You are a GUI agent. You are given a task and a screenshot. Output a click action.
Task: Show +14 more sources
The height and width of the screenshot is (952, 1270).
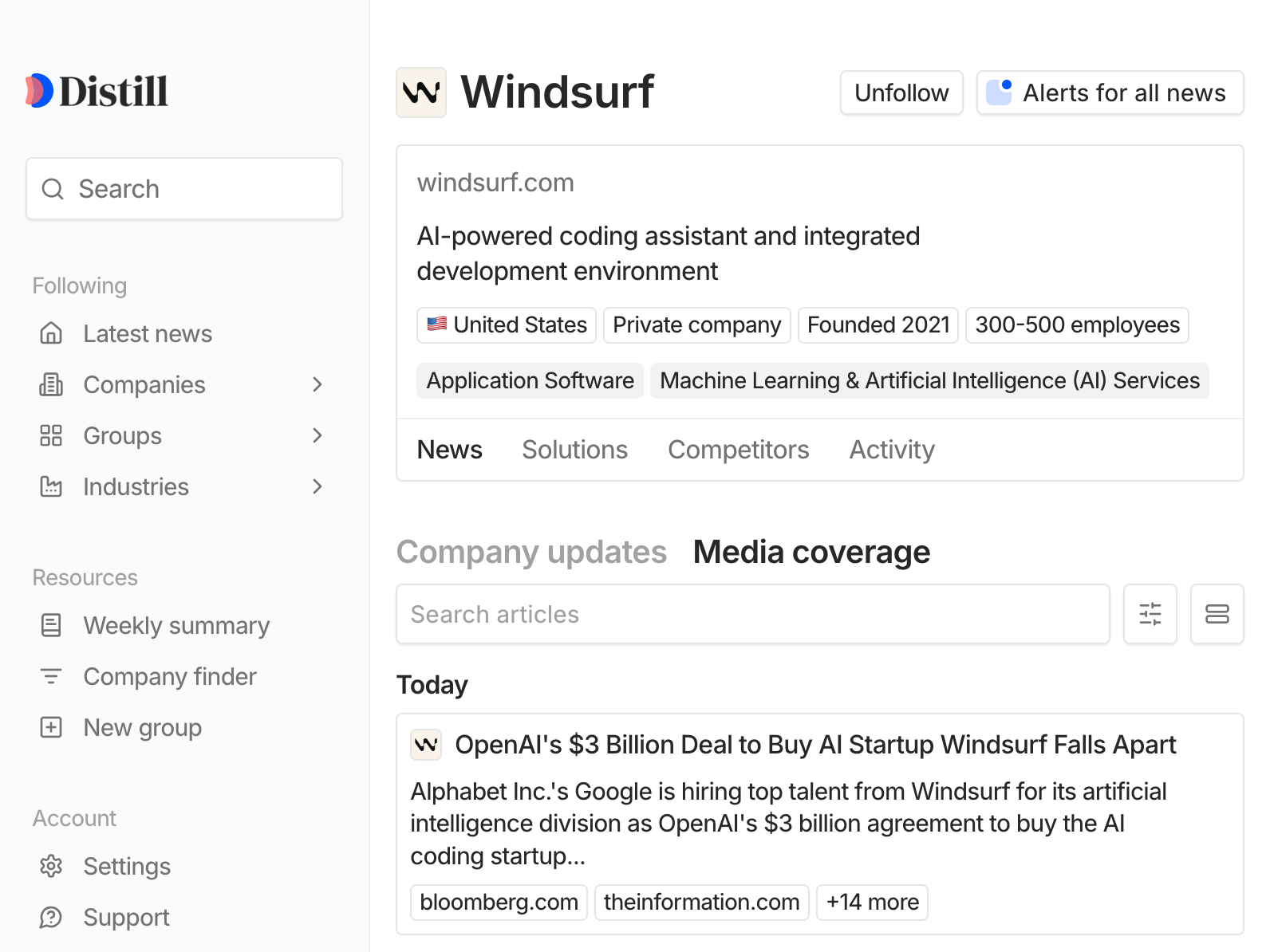873,903
